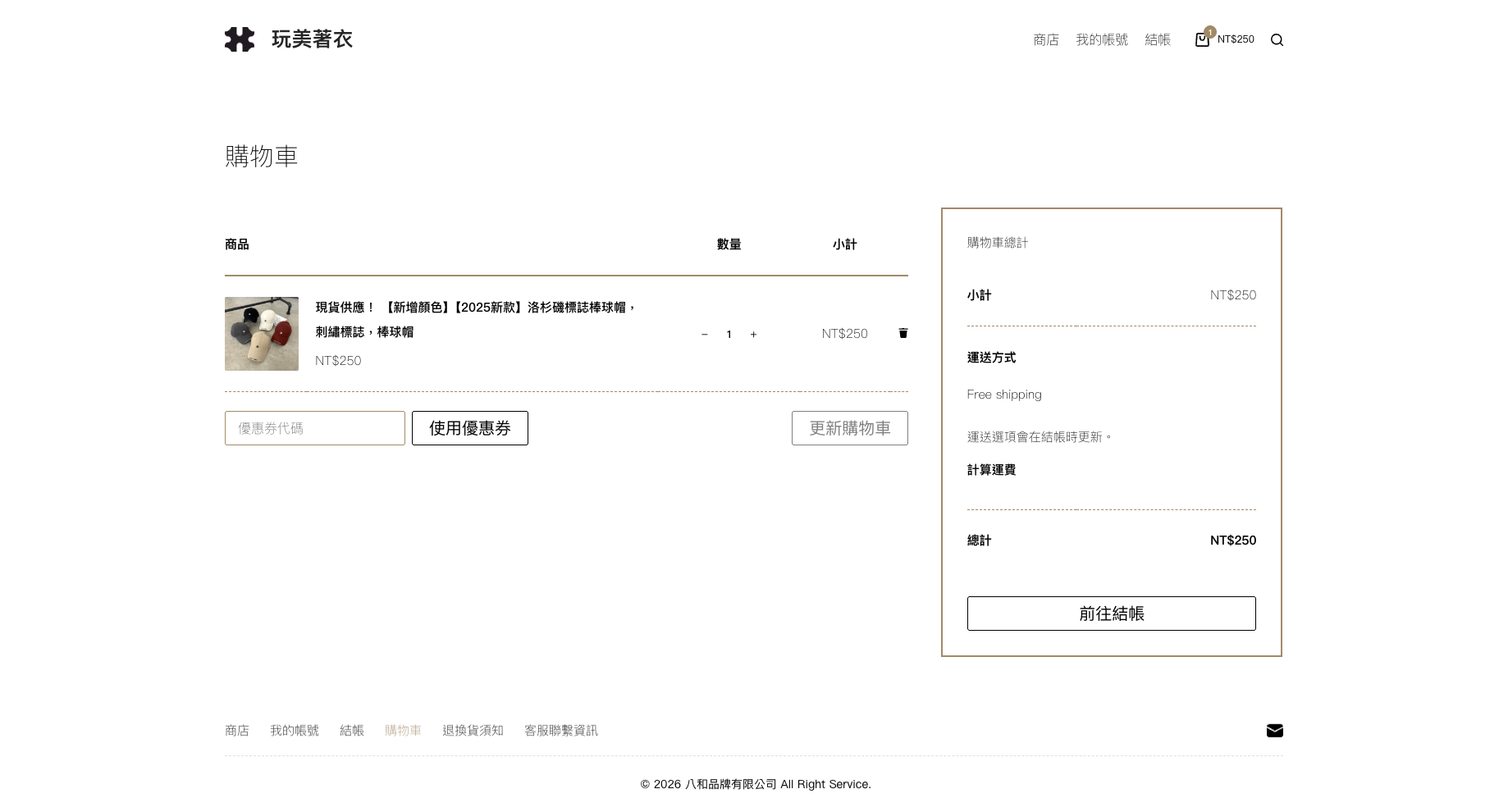
Task: Remove the cap item with trash icon
Action: [x=903, y=333]
